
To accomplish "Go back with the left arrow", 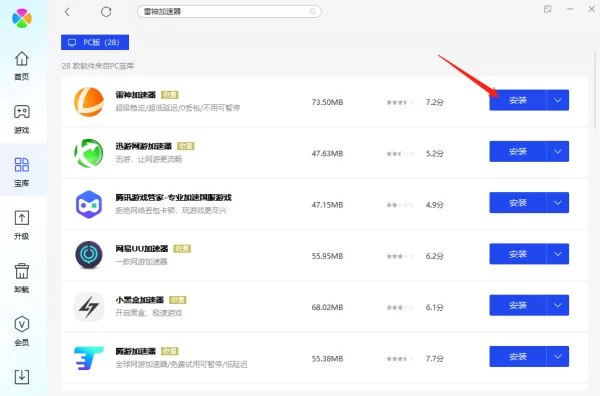I will (x=67, y=12).
